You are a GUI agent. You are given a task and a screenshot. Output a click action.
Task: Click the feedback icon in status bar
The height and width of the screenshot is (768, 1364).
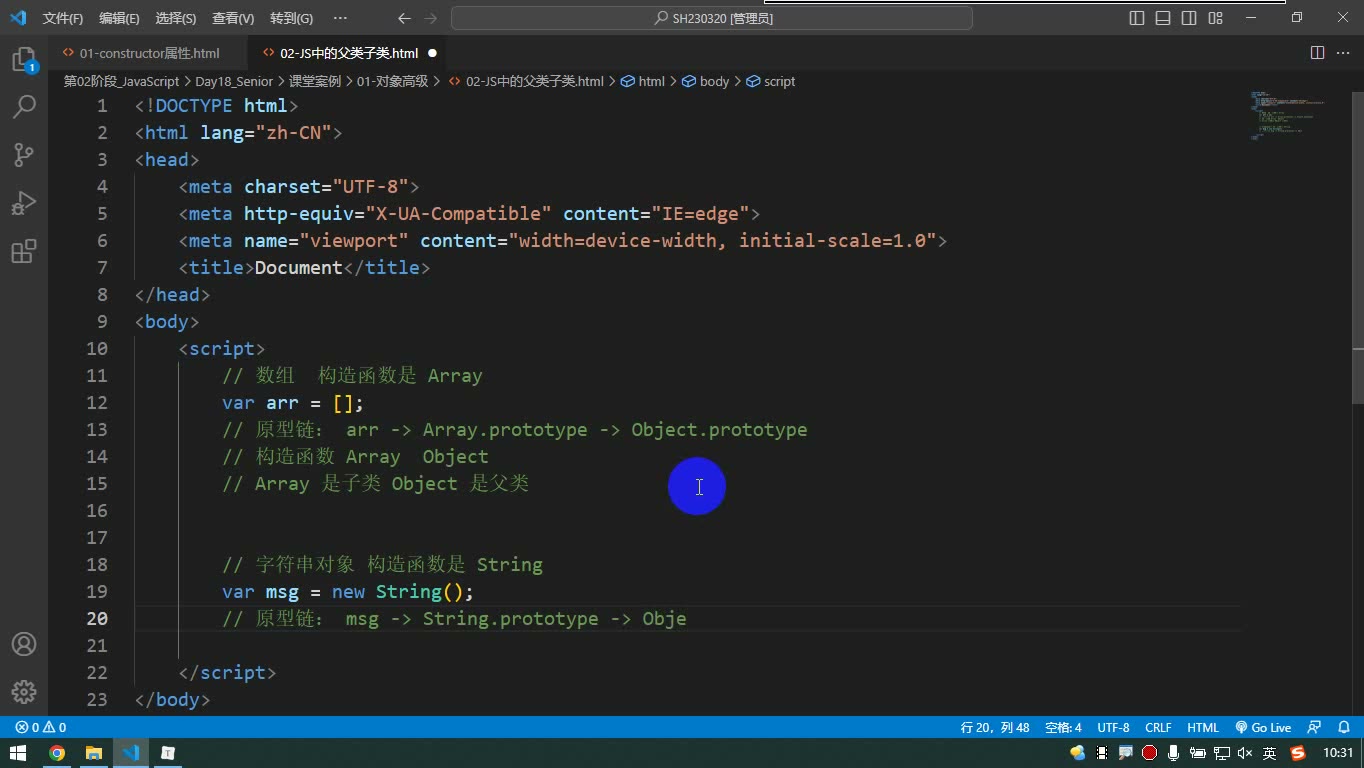pos(1314,728)
